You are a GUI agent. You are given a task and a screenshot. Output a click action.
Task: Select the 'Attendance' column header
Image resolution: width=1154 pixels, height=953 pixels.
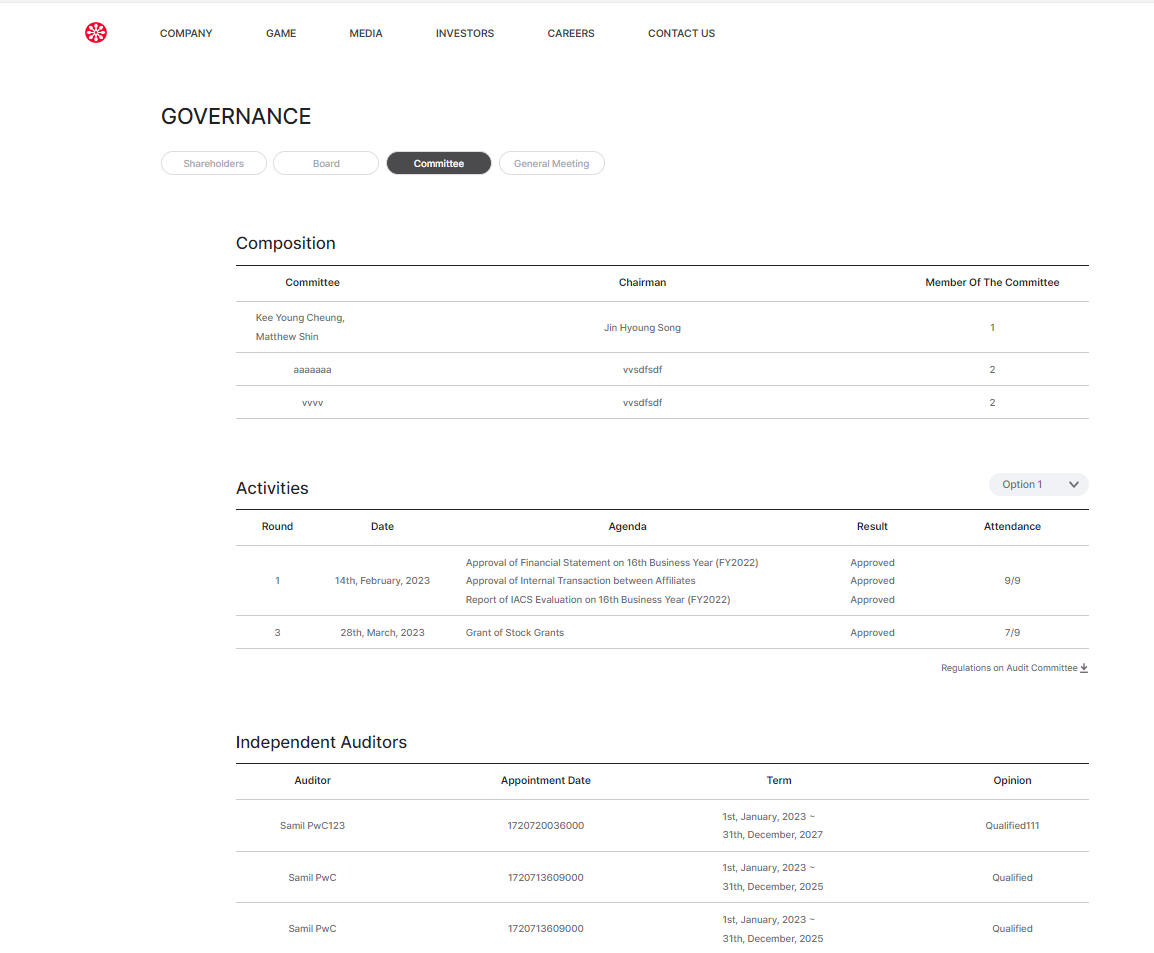1012,526
